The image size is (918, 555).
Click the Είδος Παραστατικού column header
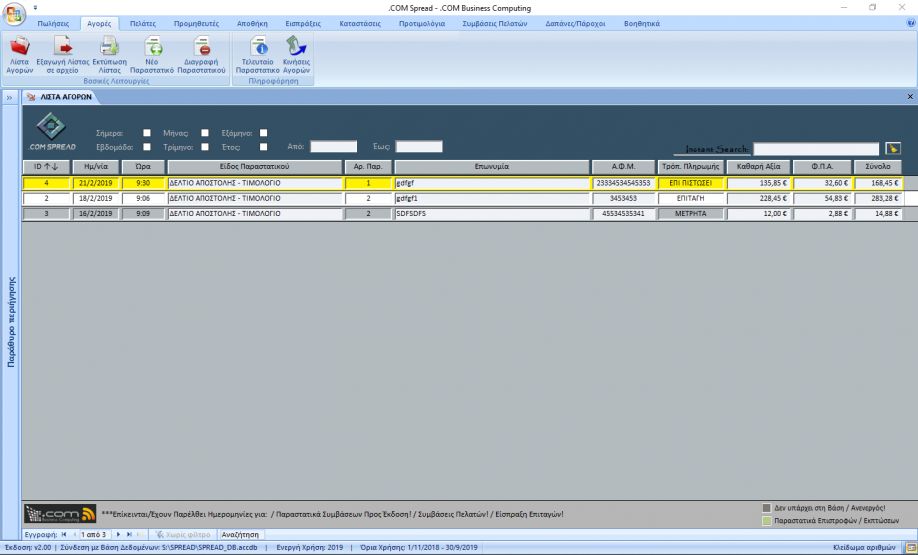point(255,167)
